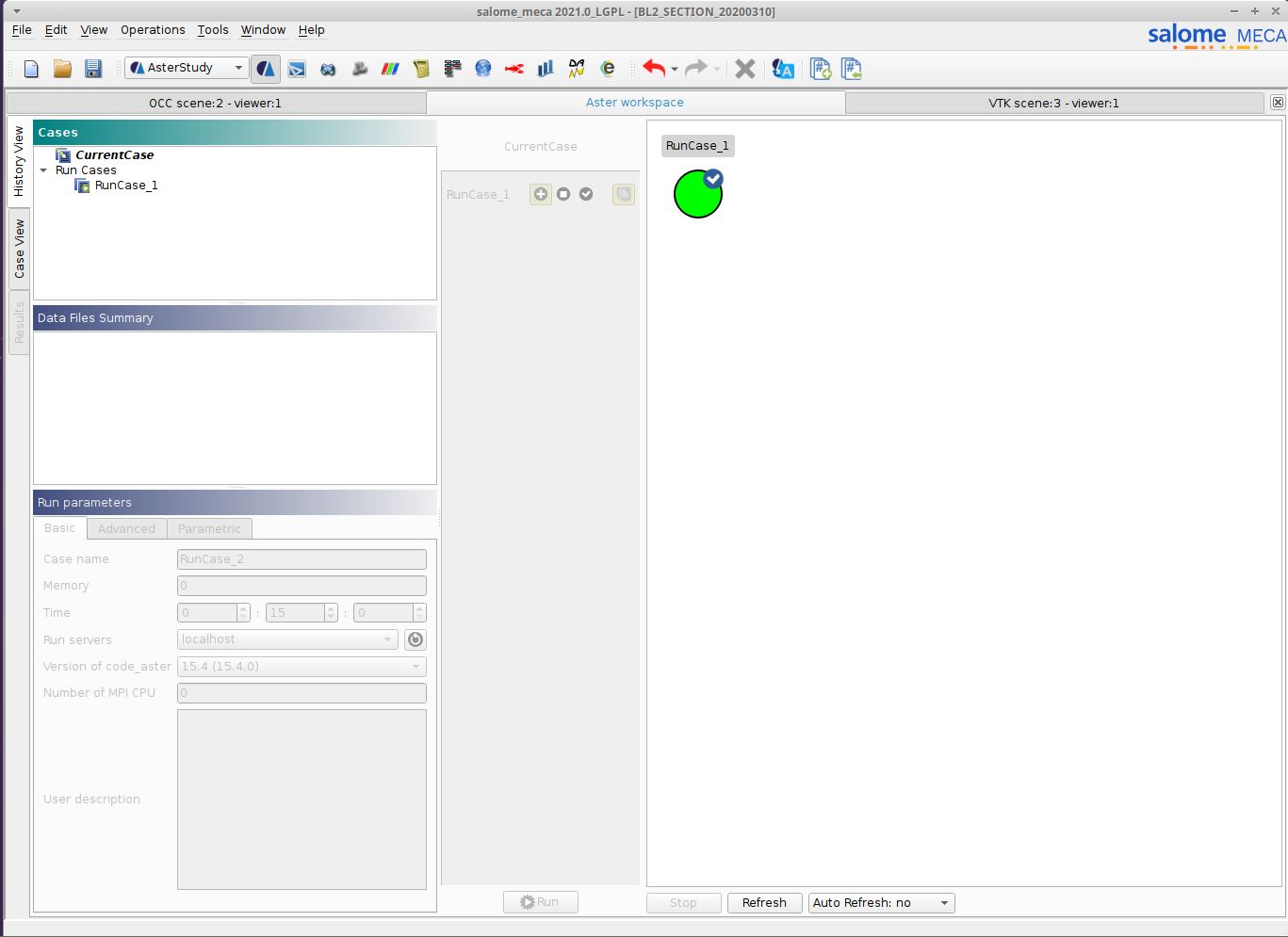Click the blue bar chart module icon
1288x937 pixels.
(x=546, y=69)
